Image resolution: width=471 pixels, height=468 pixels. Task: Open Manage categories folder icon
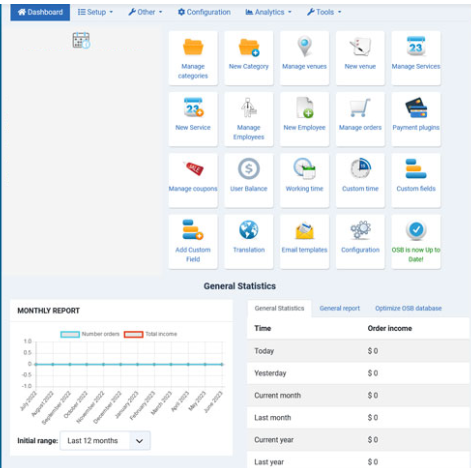193,47
